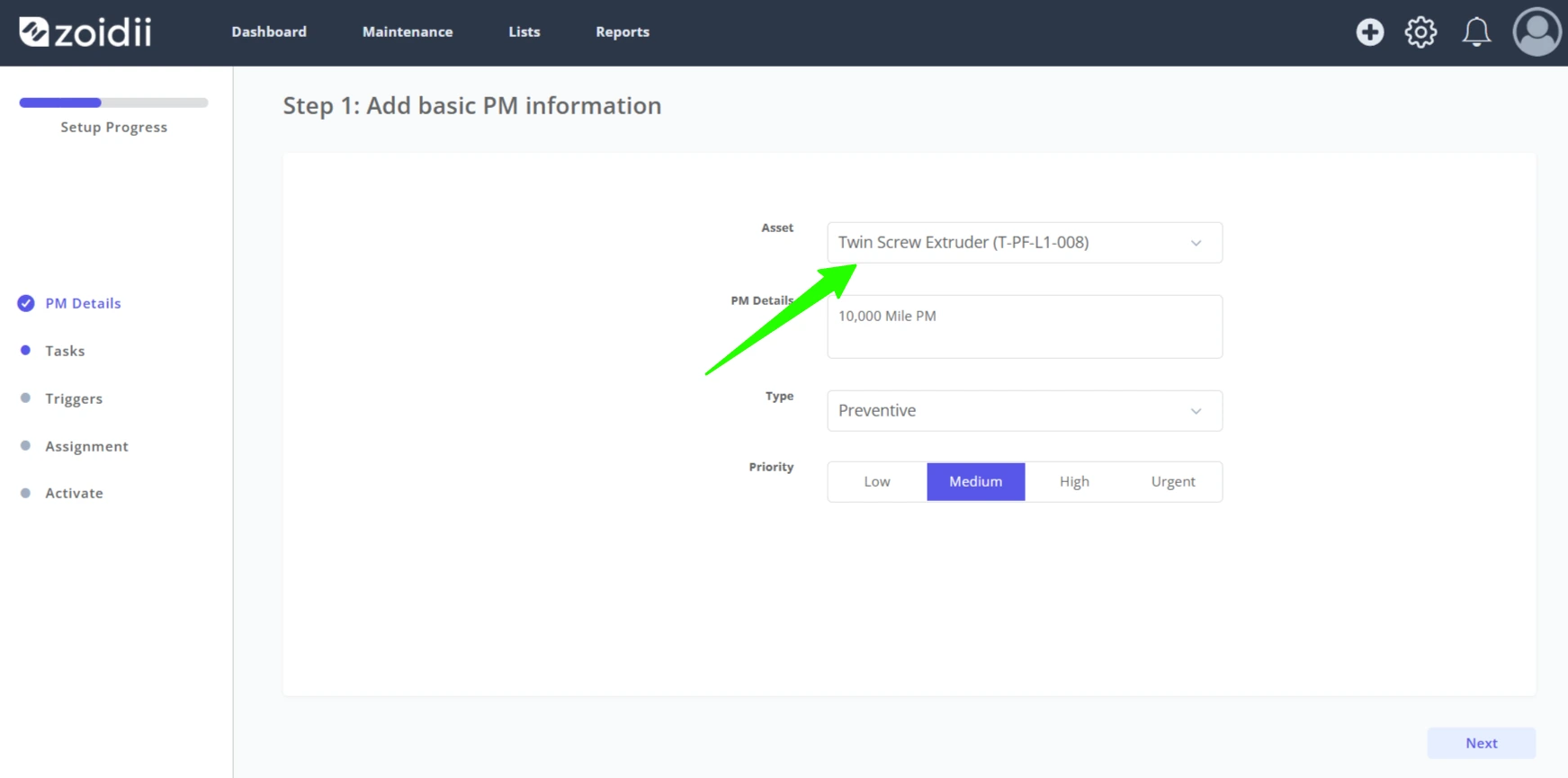Show notifications bell
The width and height of the screenshot is (1568, 778).
coord(1475,32)
